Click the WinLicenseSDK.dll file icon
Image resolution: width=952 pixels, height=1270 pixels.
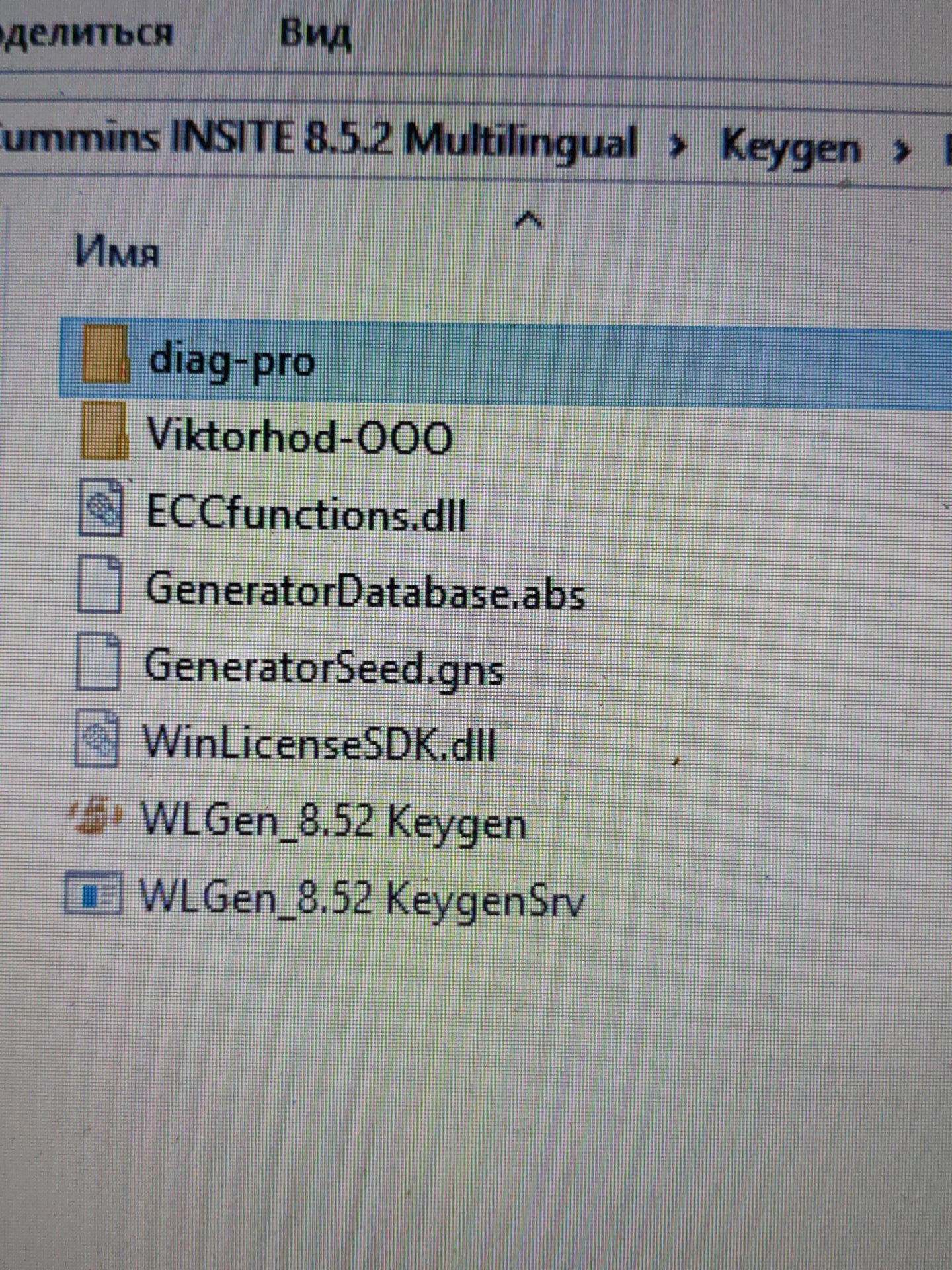pyautogui.click(x=97, y=738)
